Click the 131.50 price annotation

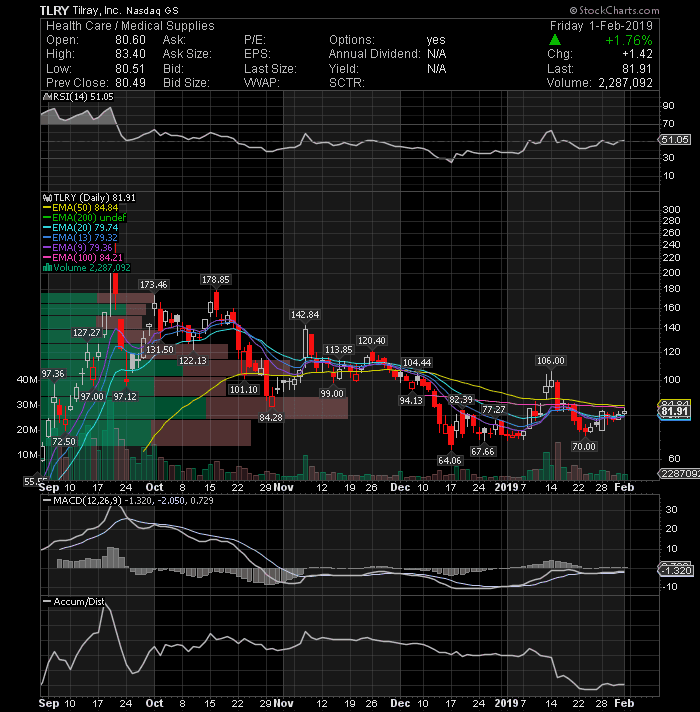pos(159,350)
